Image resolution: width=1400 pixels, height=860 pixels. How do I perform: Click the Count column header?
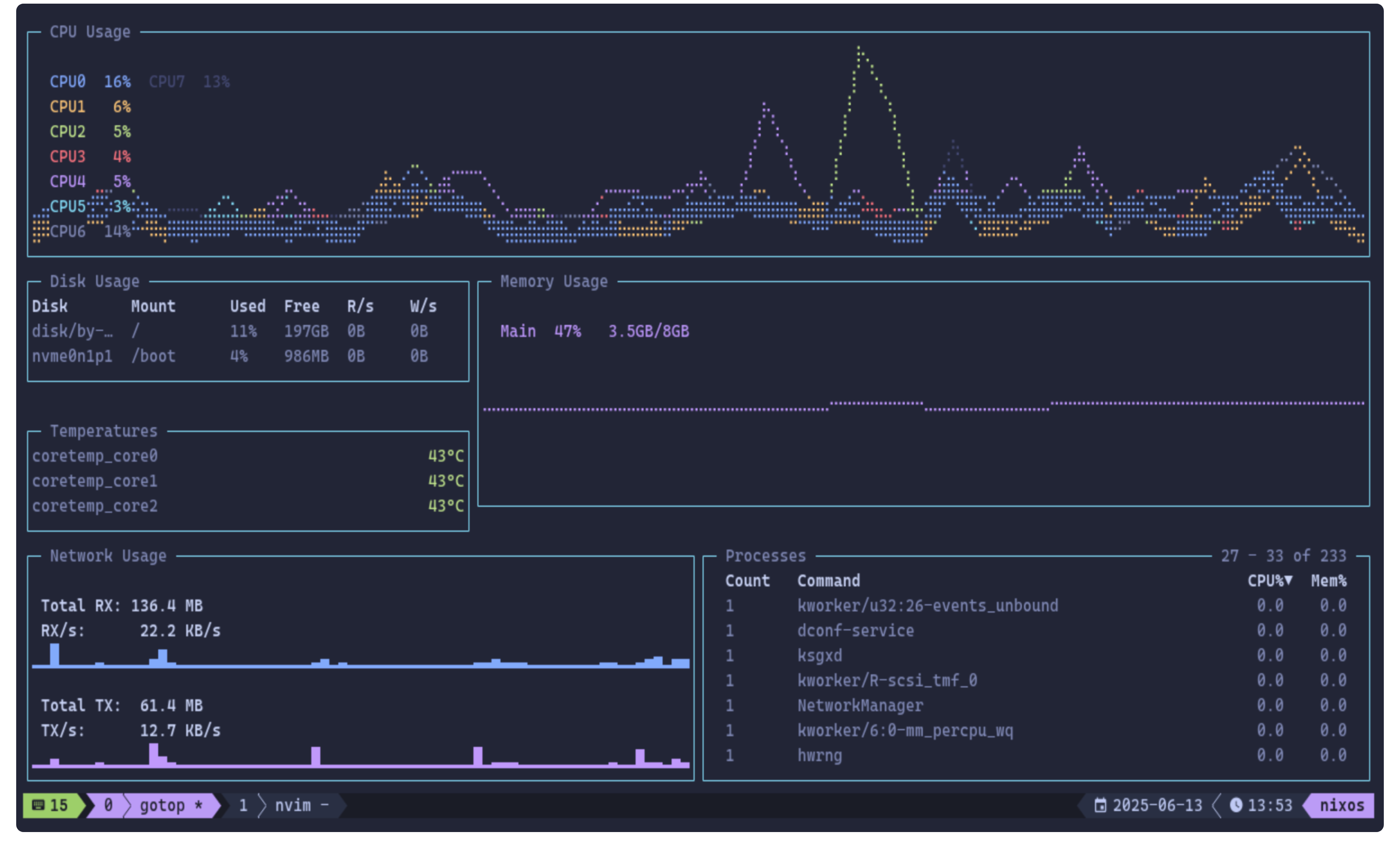747,580
